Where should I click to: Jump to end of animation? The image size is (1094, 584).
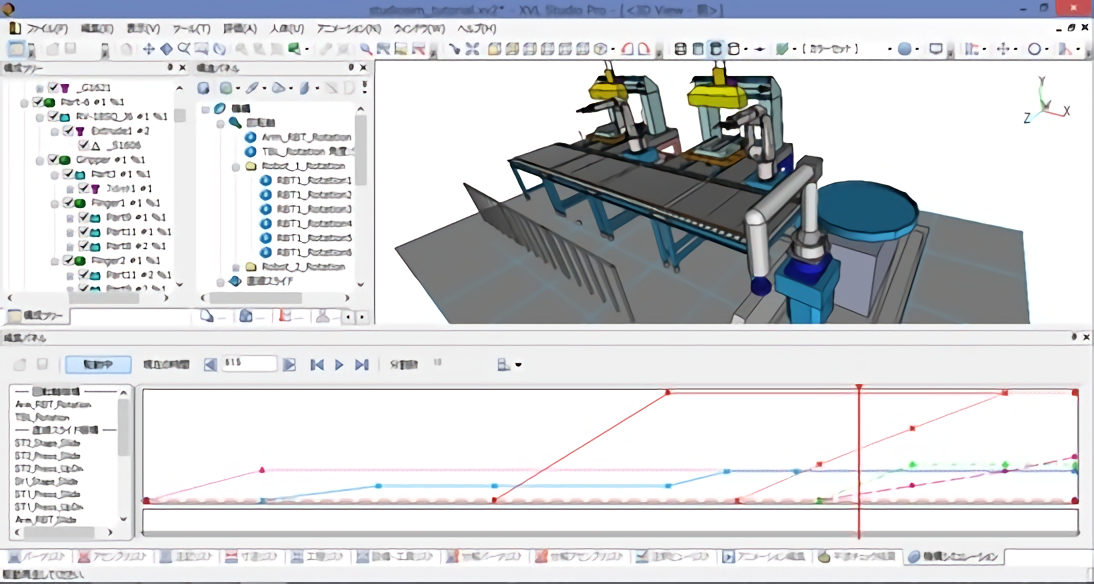[x=361, y=364]
